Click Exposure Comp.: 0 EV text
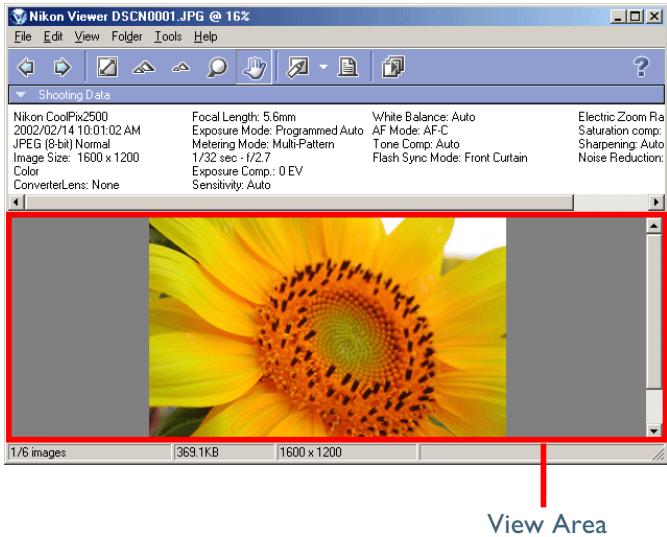667x537 pixels. [x=247, y=171]
